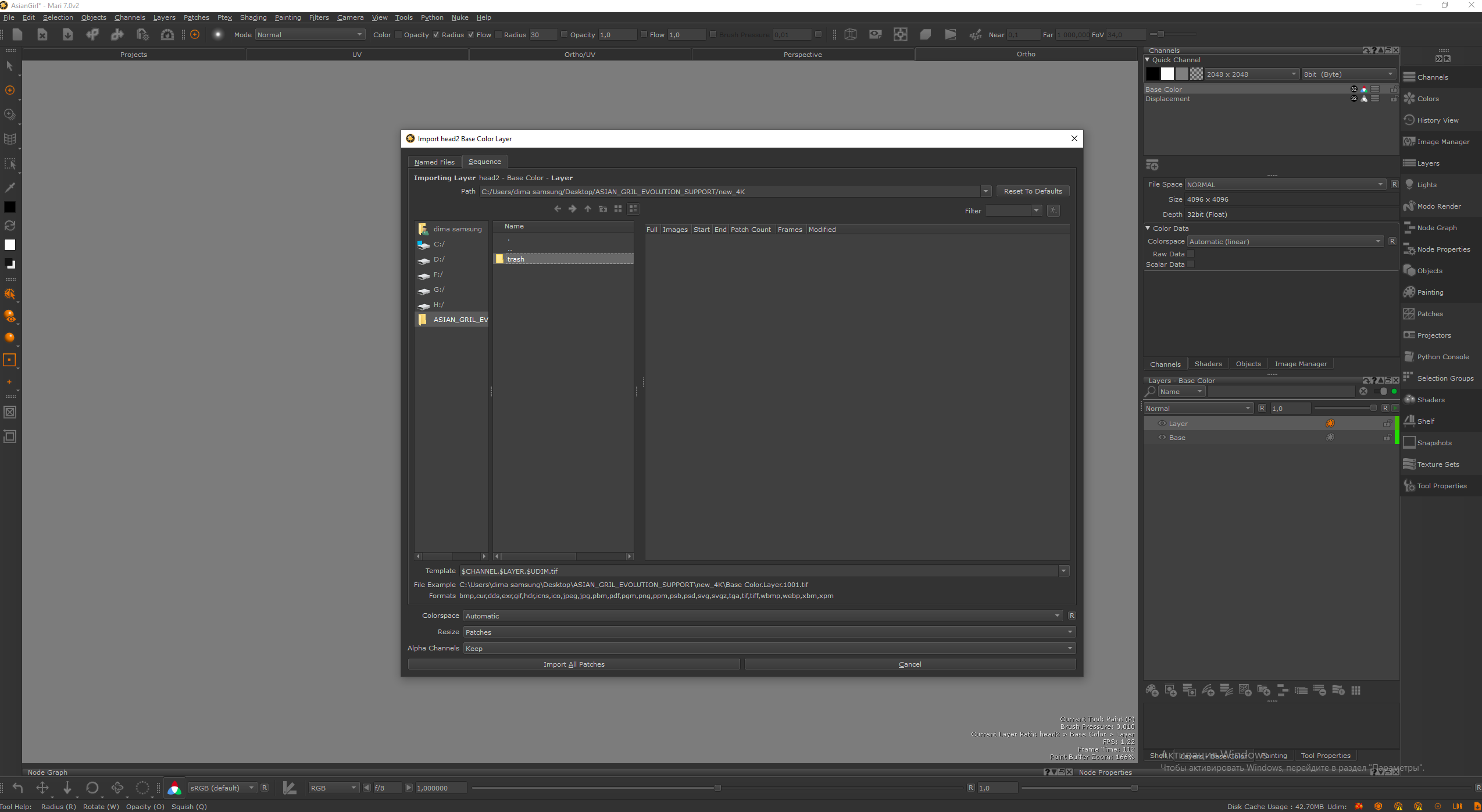
Task: Open the Node Graph palette from the sidebar
Action: coord(1436,228)
